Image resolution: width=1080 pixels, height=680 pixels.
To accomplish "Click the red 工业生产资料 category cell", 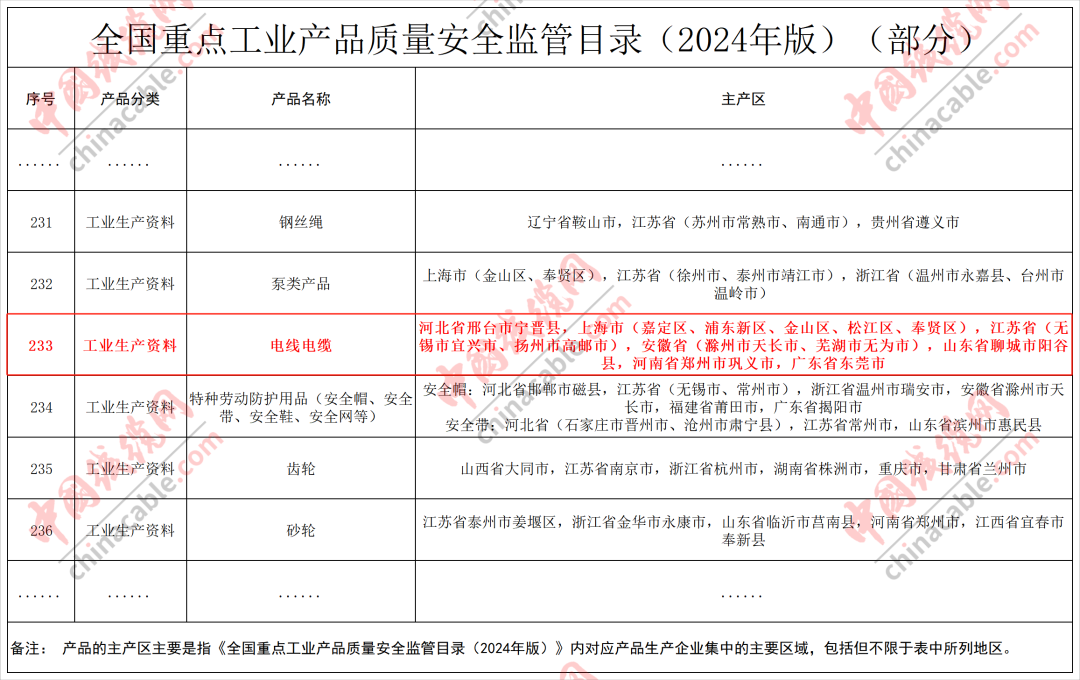I will 130,346.
